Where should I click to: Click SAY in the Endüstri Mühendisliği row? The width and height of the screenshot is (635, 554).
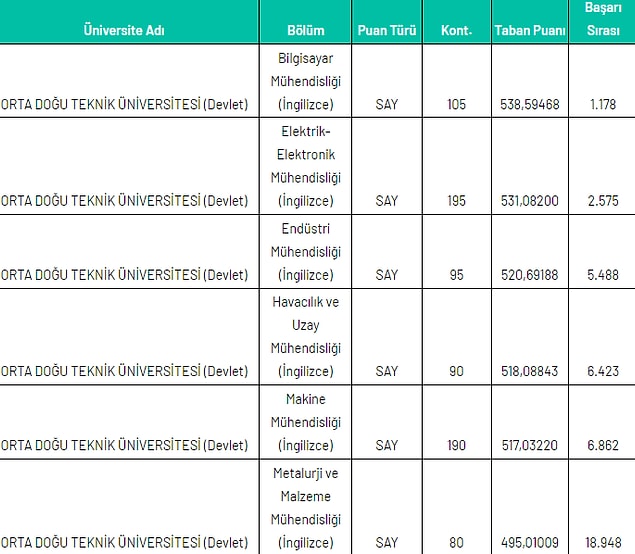[x=387, y=275]
